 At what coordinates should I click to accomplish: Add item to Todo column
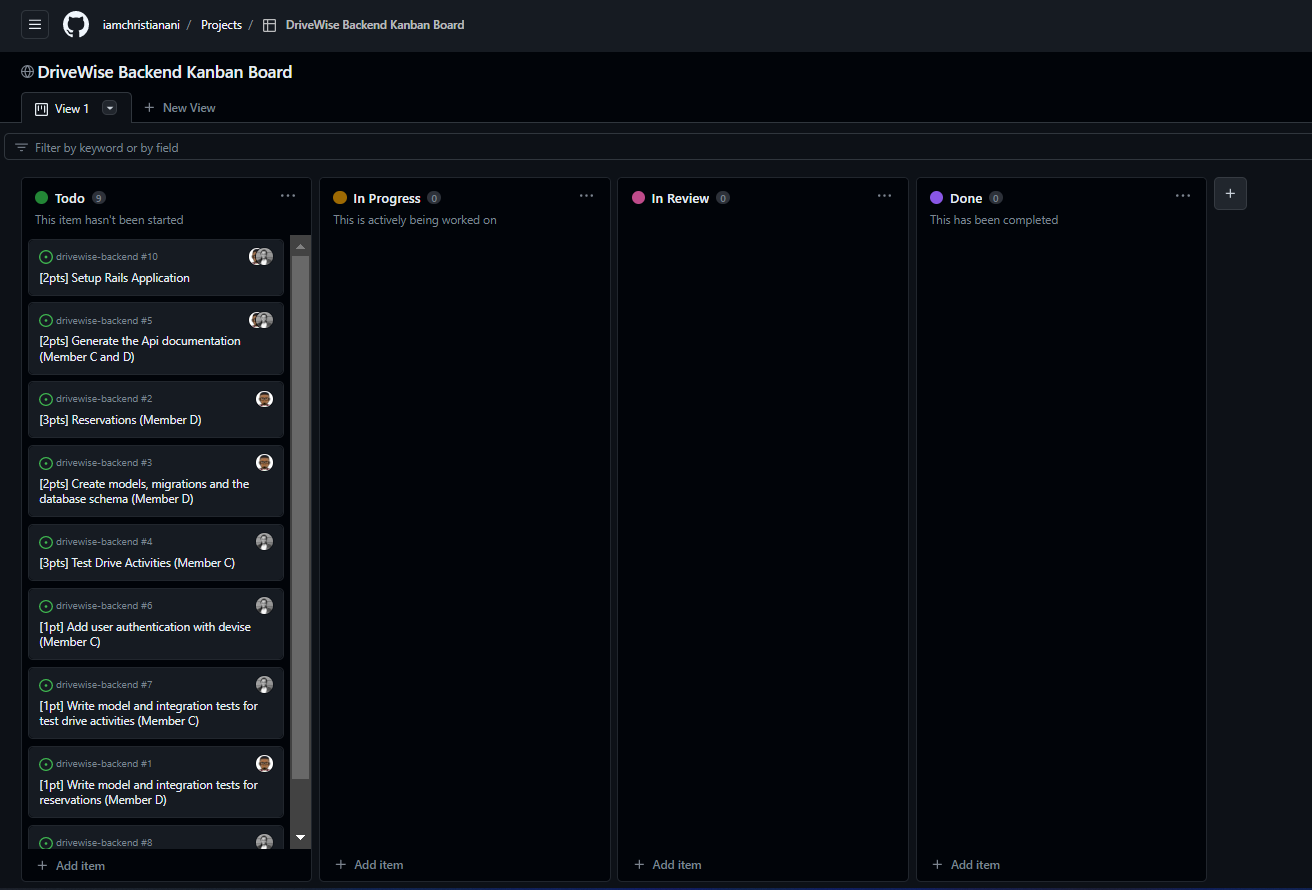70,866
